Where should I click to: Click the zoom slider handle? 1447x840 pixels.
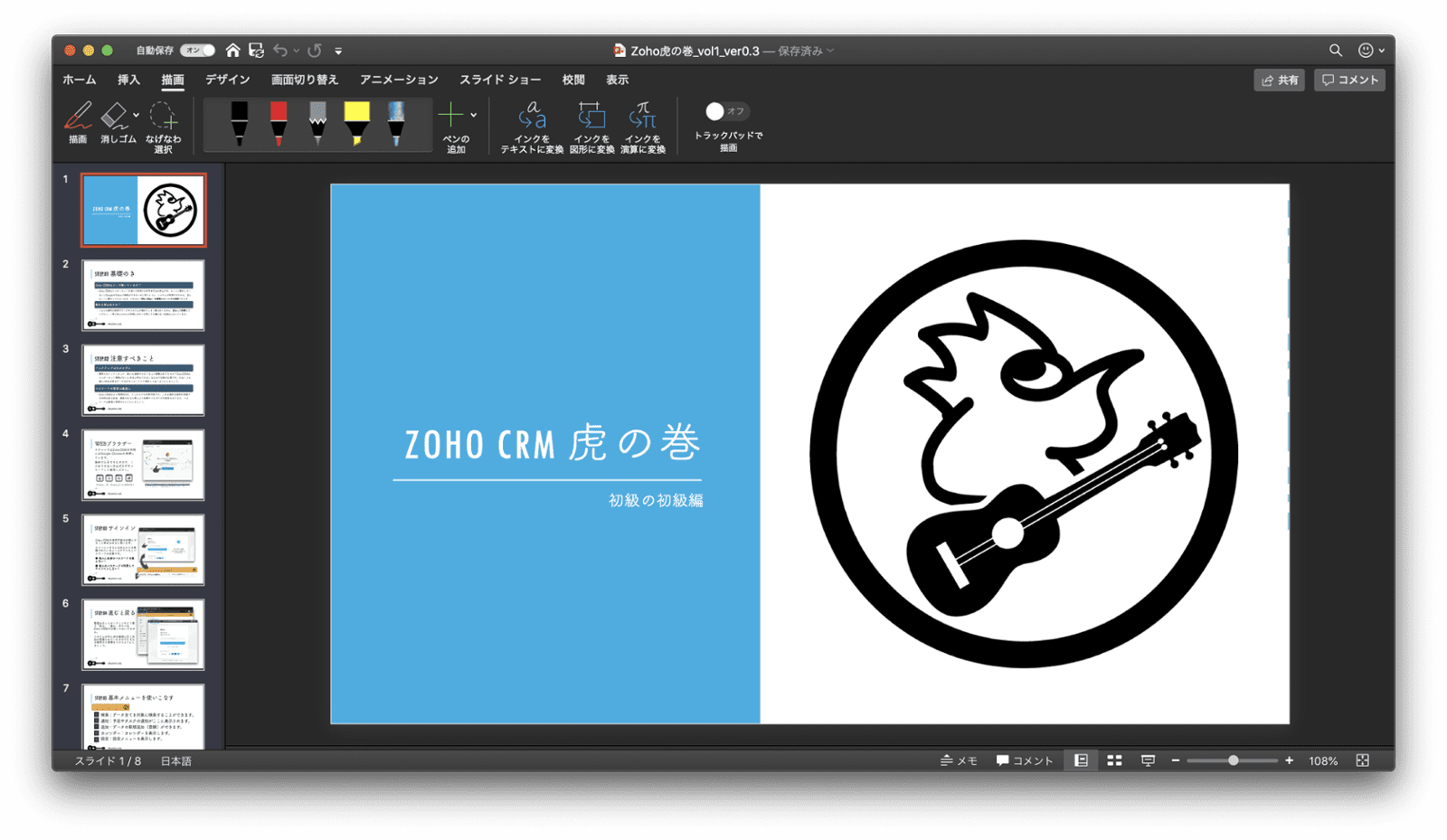coord(1233,760)
